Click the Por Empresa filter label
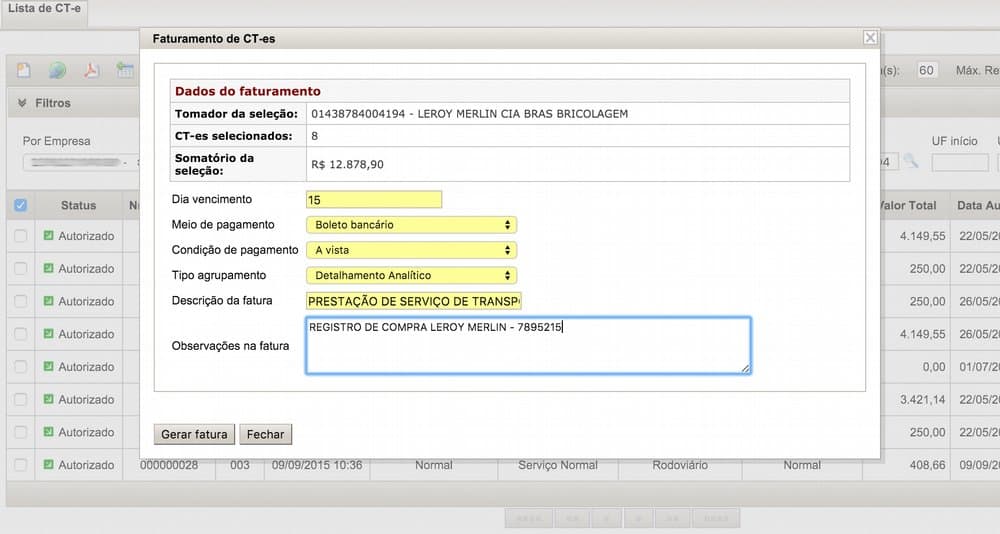This screenshot has width=1000, height=534. coord(56,141)
